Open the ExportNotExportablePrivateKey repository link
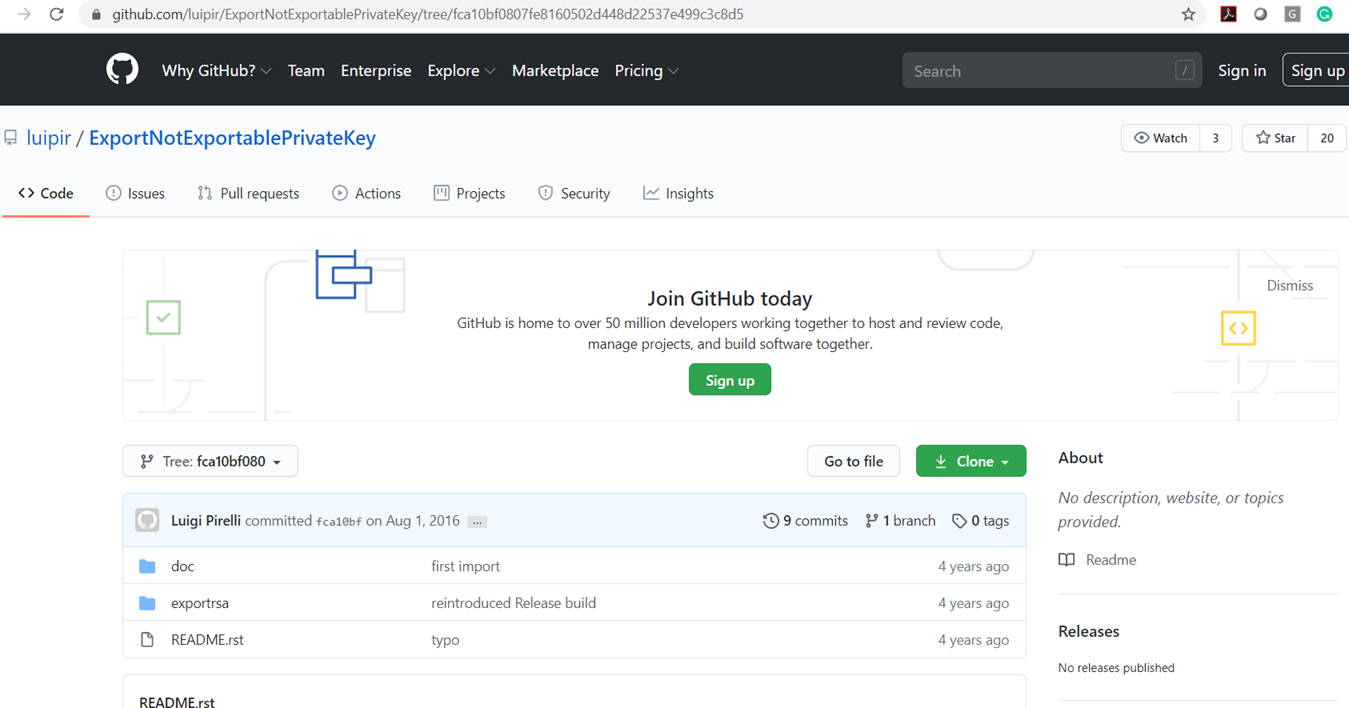 pyautogui.click(x=232, y=138)
